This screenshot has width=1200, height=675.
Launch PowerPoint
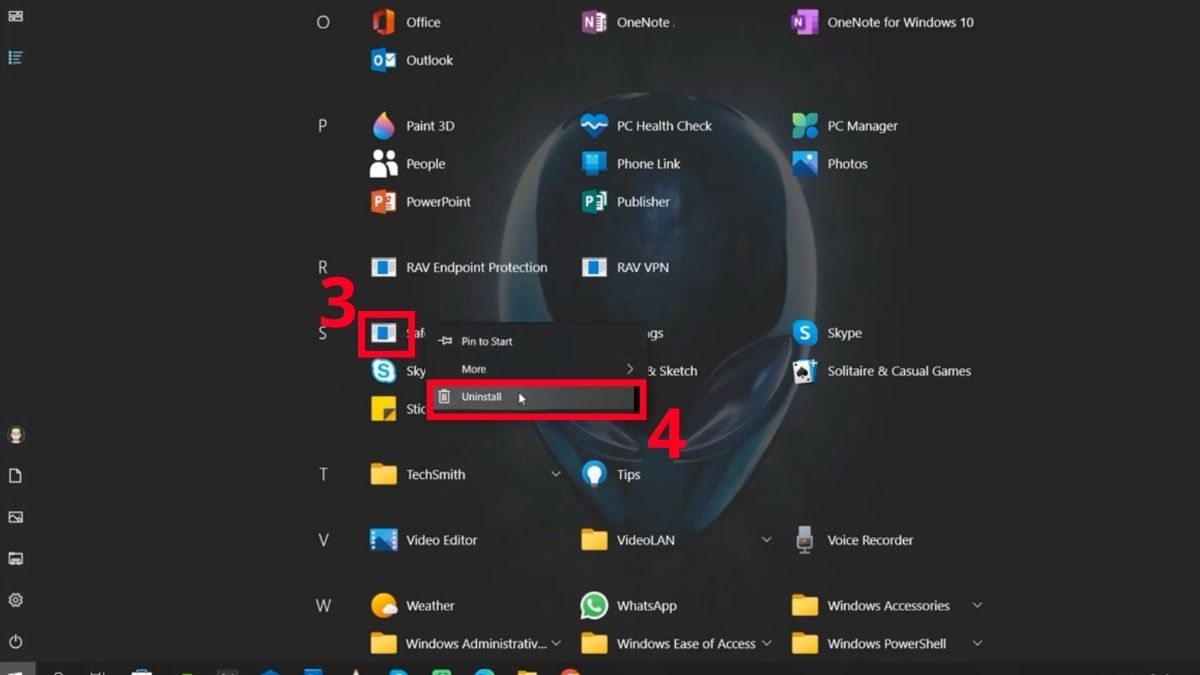tap(420, 202)
